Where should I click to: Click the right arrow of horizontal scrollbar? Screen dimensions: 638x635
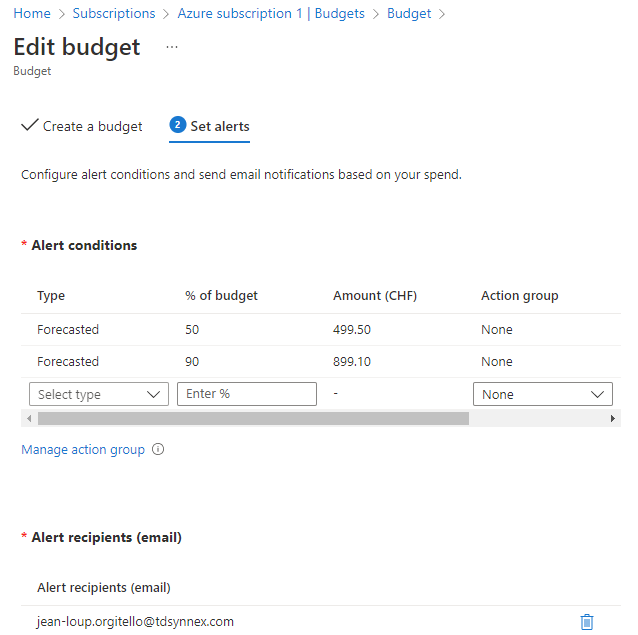pyautogui.click(x=612, y=419)
